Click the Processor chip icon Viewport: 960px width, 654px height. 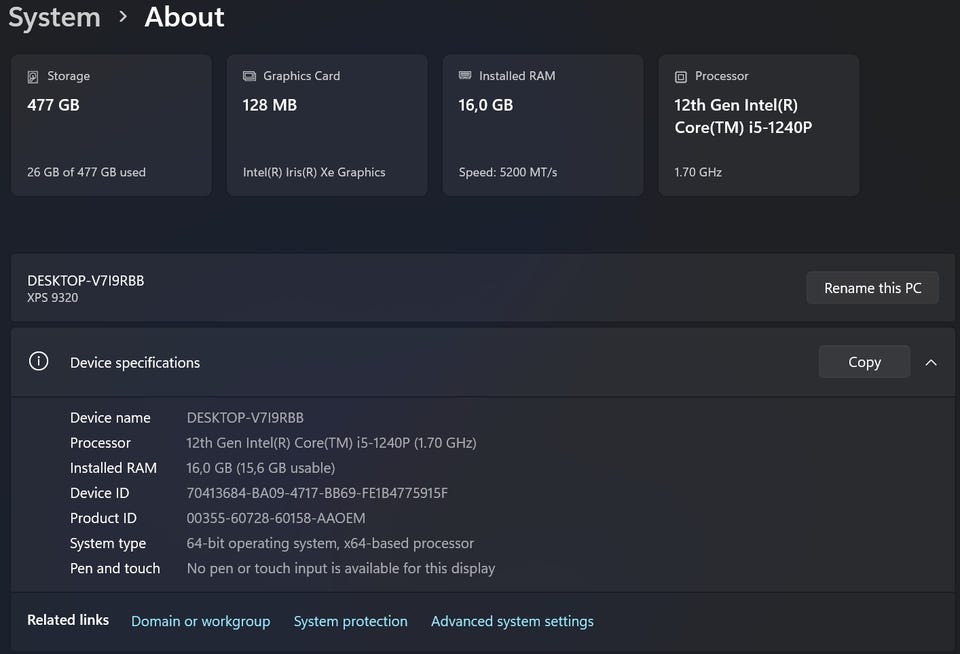[681, 77]
